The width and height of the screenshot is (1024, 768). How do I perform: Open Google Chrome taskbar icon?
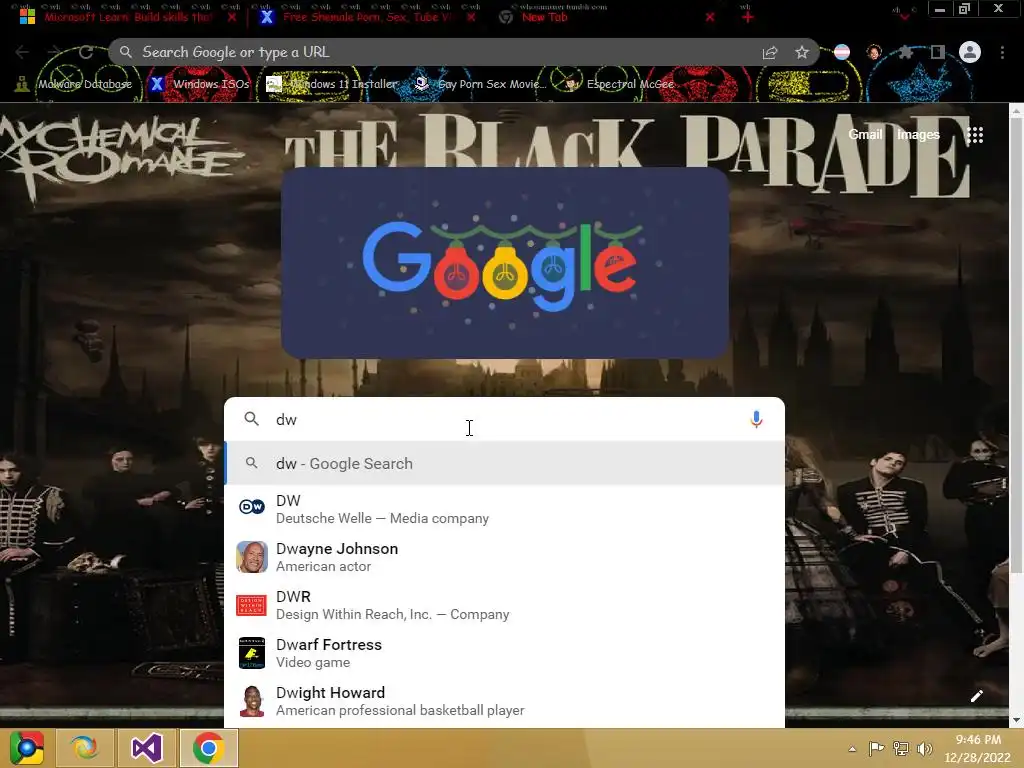point(208,748)
